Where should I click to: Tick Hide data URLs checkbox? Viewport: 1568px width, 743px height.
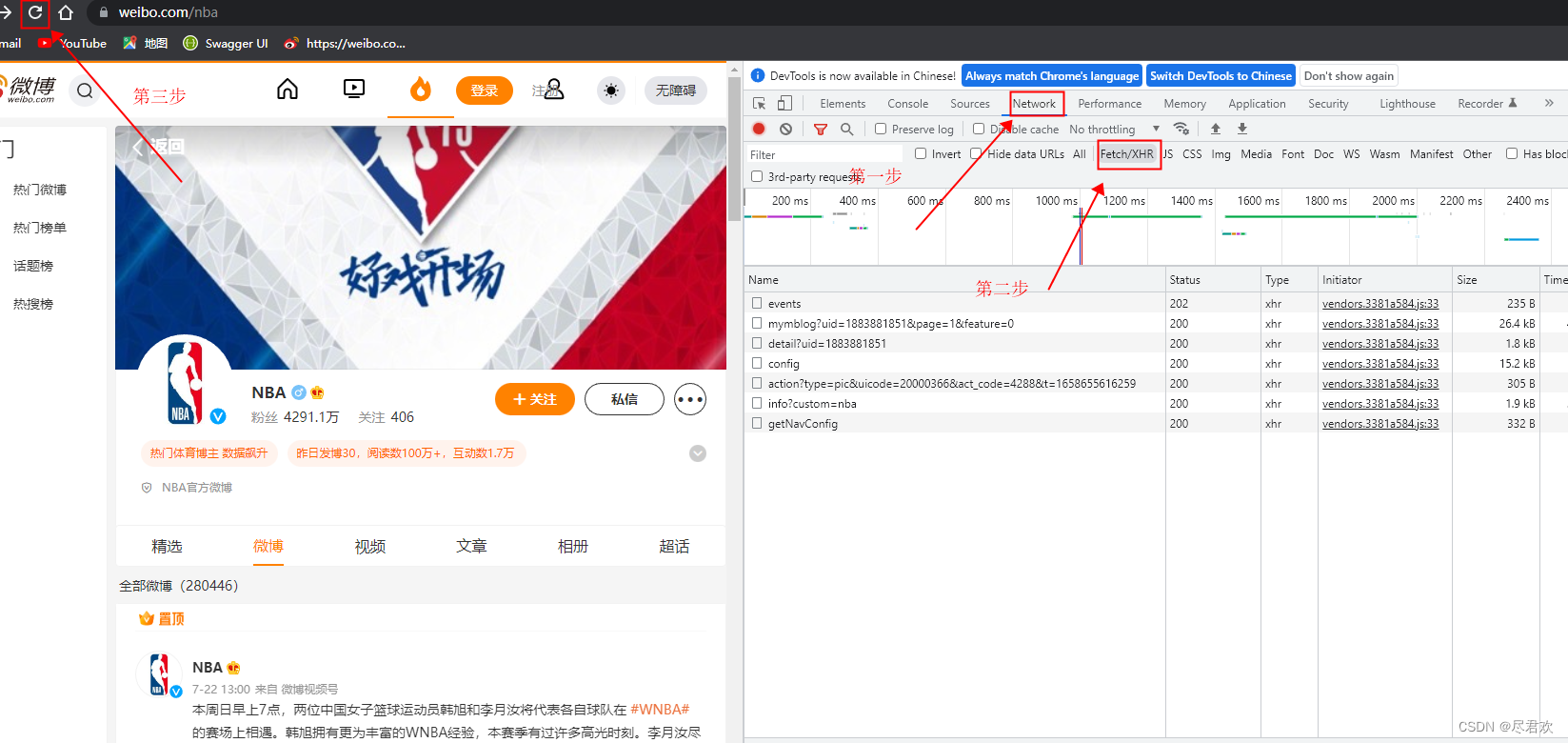(976, 153)
